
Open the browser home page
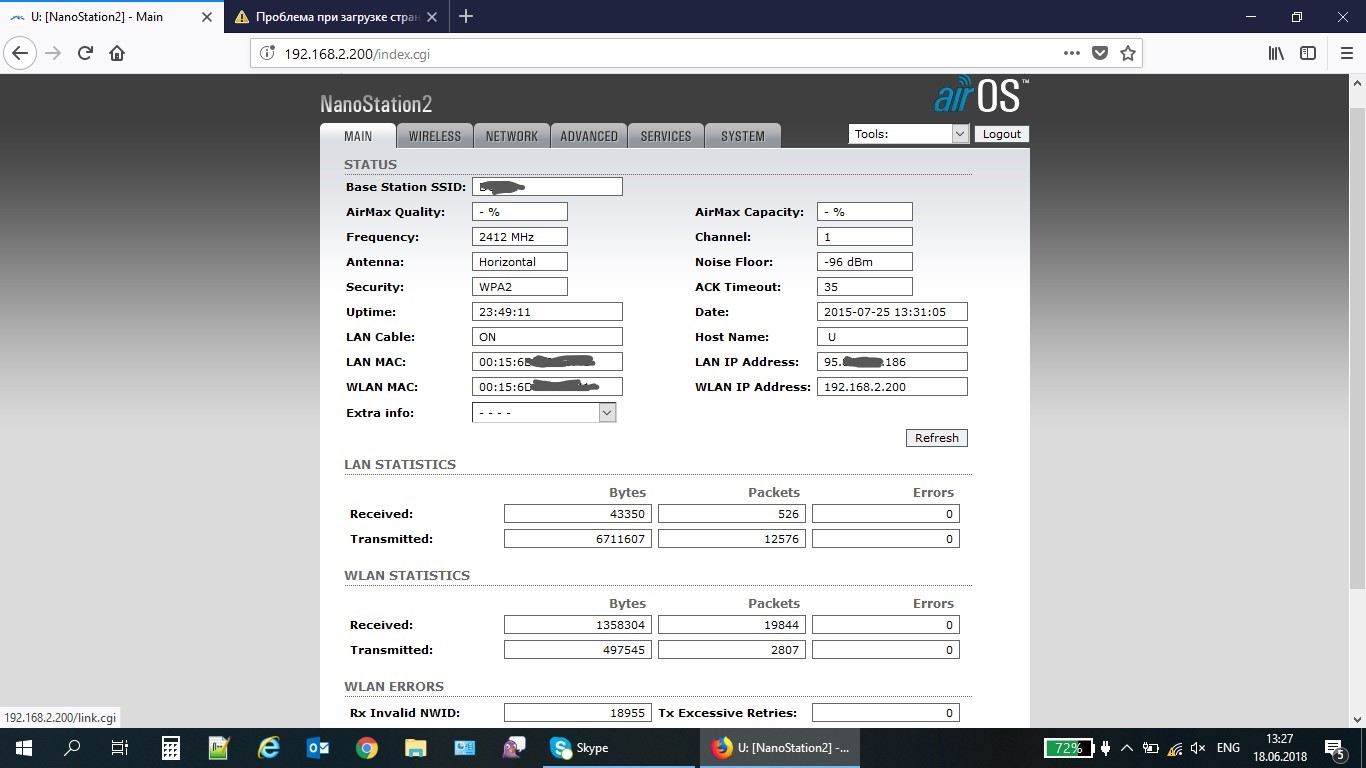tap(117, 53)
